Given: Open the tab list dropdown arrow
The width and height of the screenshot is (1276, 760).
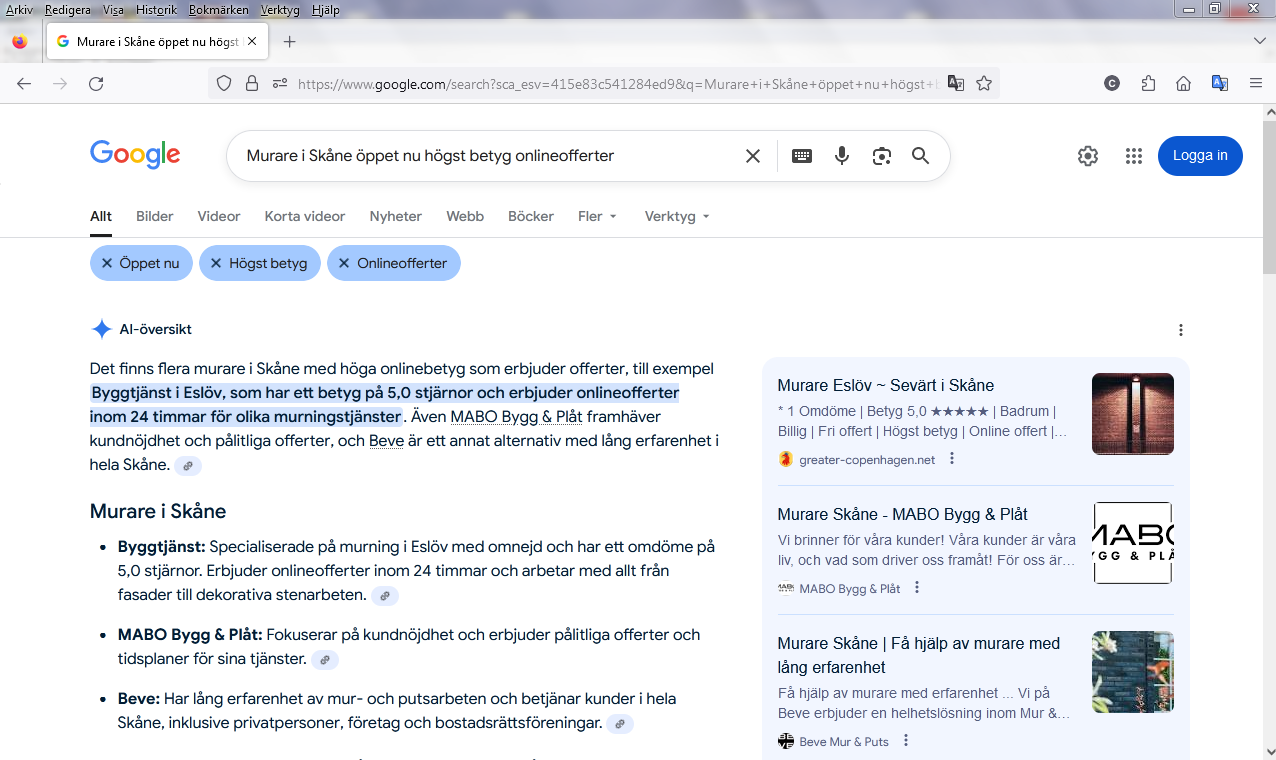Looking at the screenshot, I should 1259,41.
